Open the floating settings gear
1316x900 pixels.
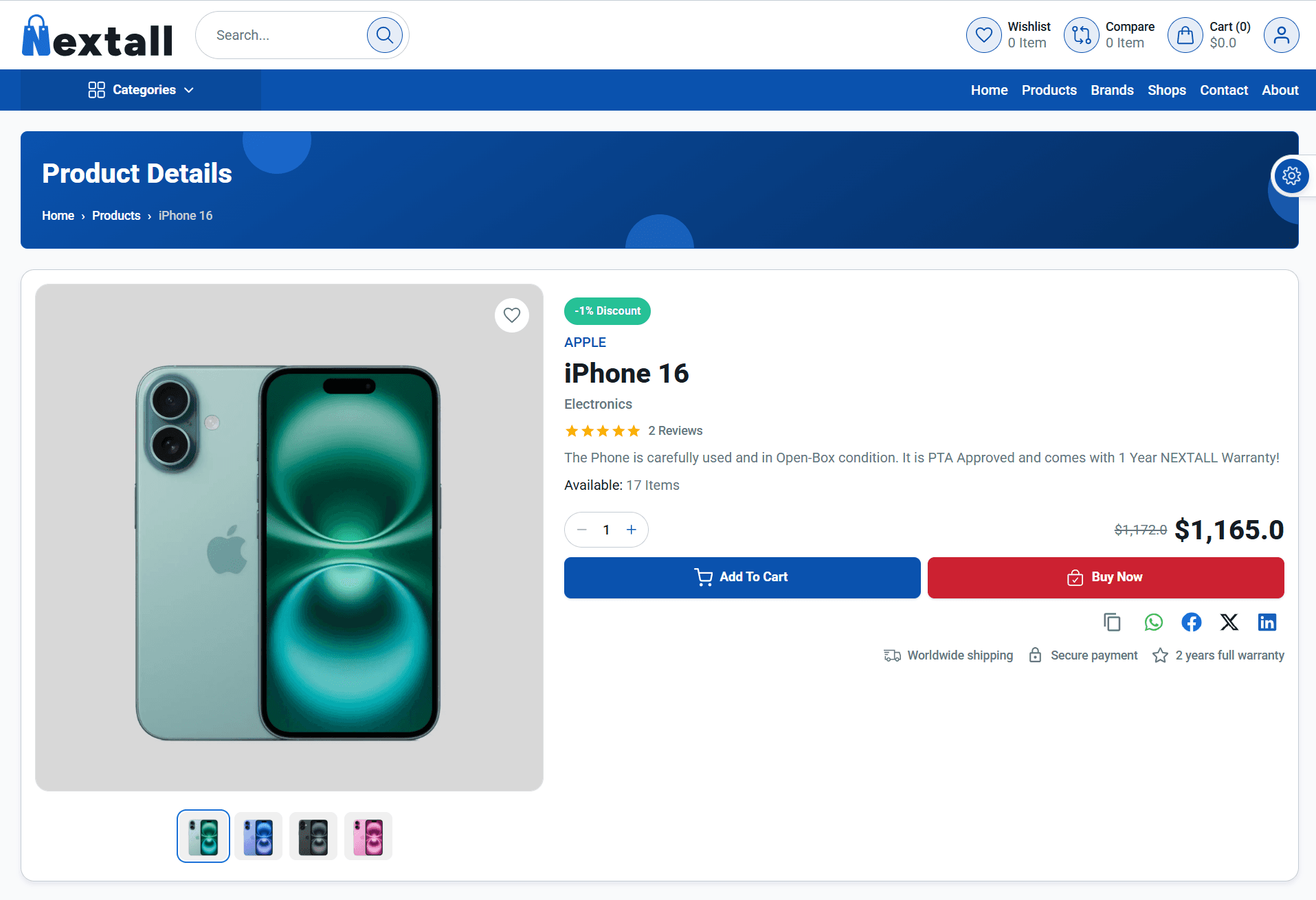(x=1291, y=176)
